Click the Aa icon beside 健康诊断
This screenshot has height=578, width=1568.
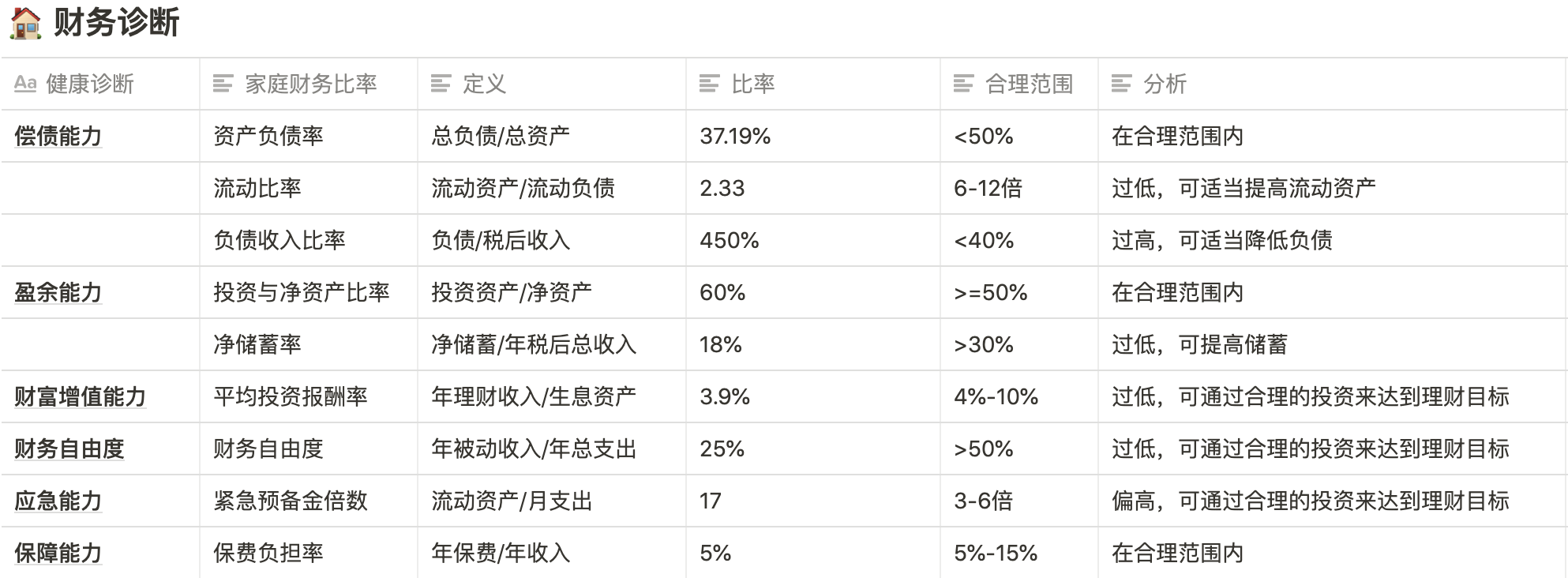(25, 83)
